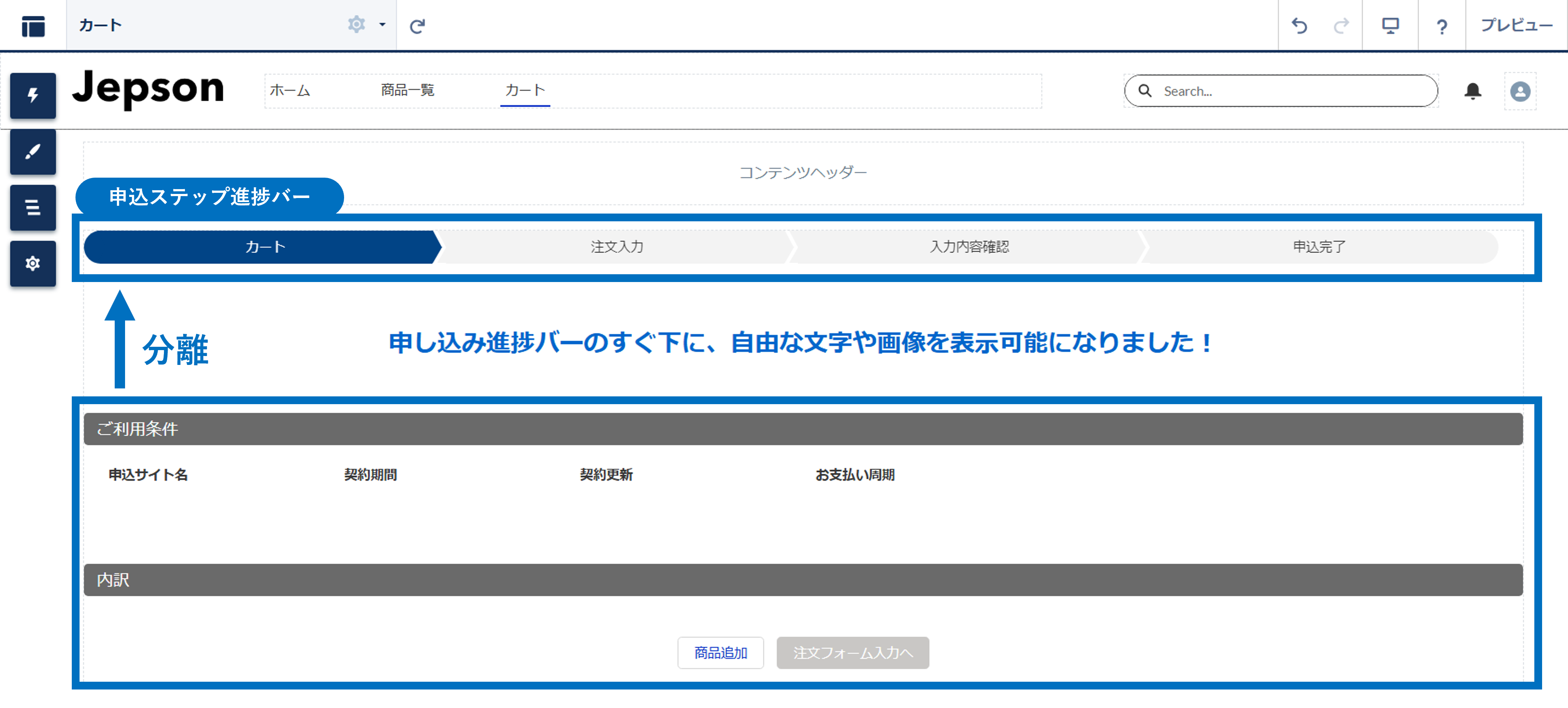Click the 内訳 section header
This screenshot has width=1568, height=708.
(x=803, y=580)
